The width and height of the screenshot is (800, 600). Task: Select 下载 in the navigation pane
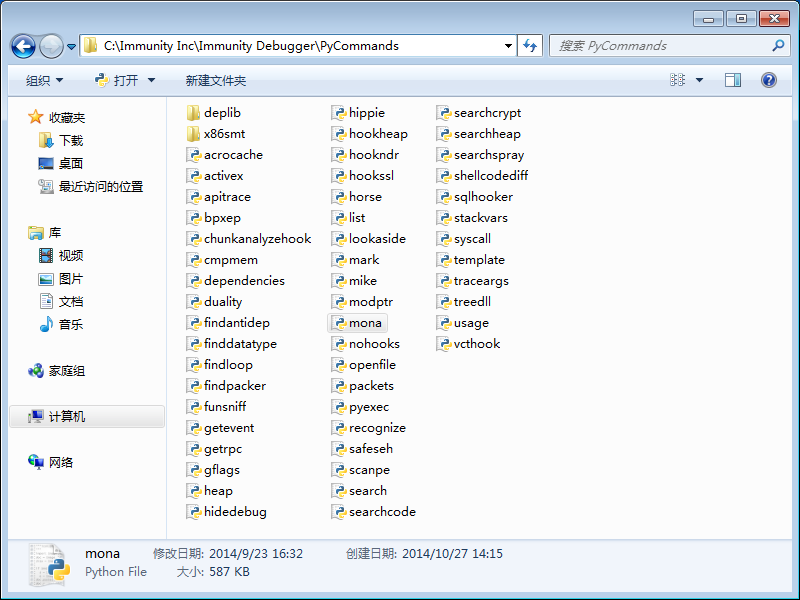pyautogui.click(x=61, y=140)
